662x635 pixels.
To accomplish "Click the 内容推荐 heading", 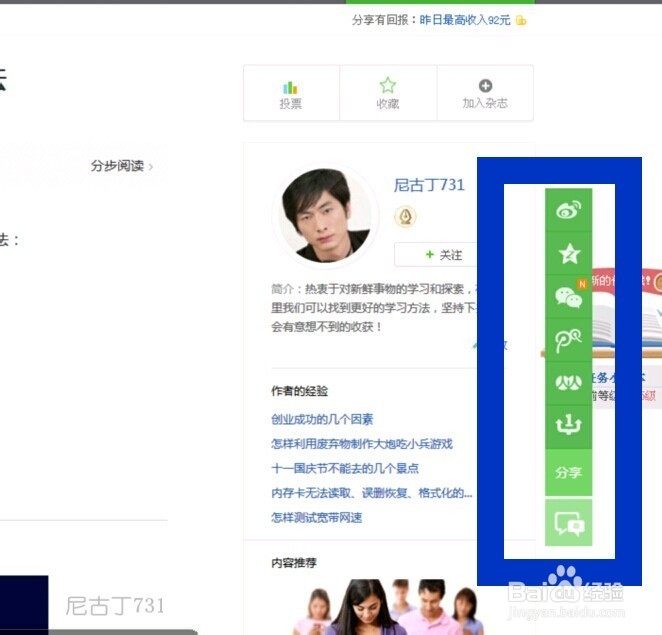I will [294, 562].
